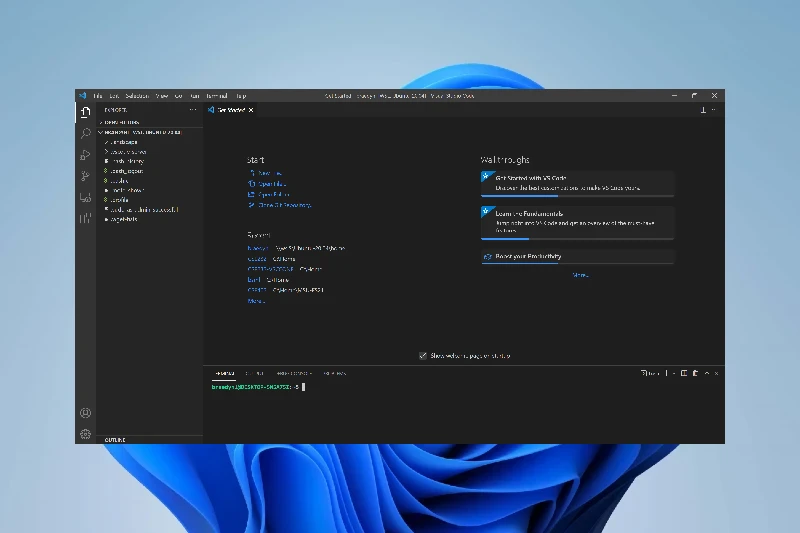Viewport: 800px width, 533px height.
Task: Close the terminal panel
Action: pos(716,373)
